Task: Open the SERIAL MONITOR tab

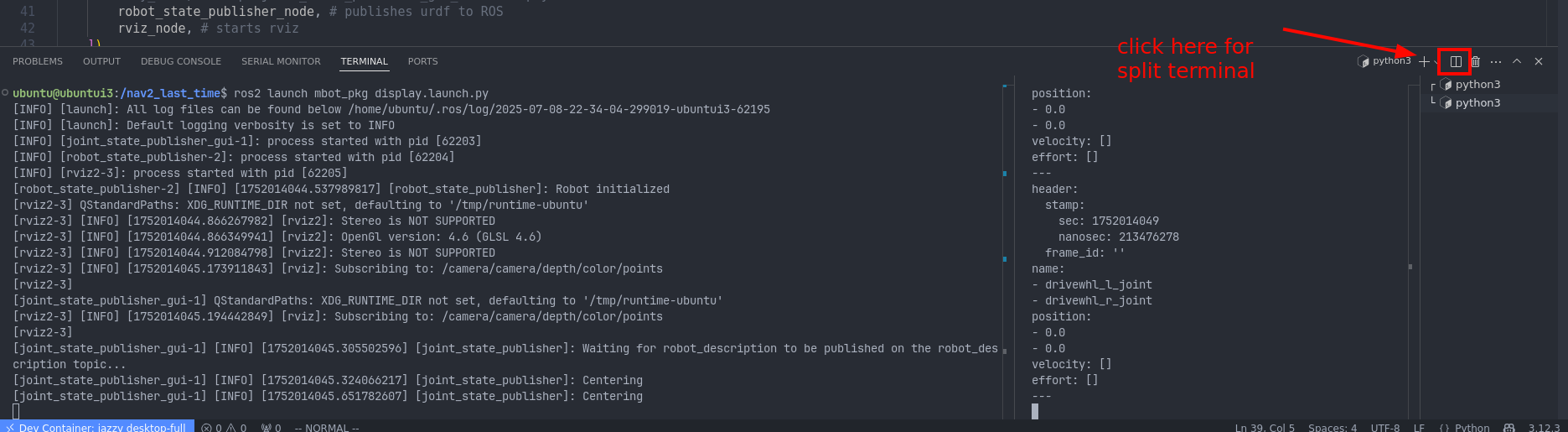Action: pyautogui.click(x=281, y=61)
